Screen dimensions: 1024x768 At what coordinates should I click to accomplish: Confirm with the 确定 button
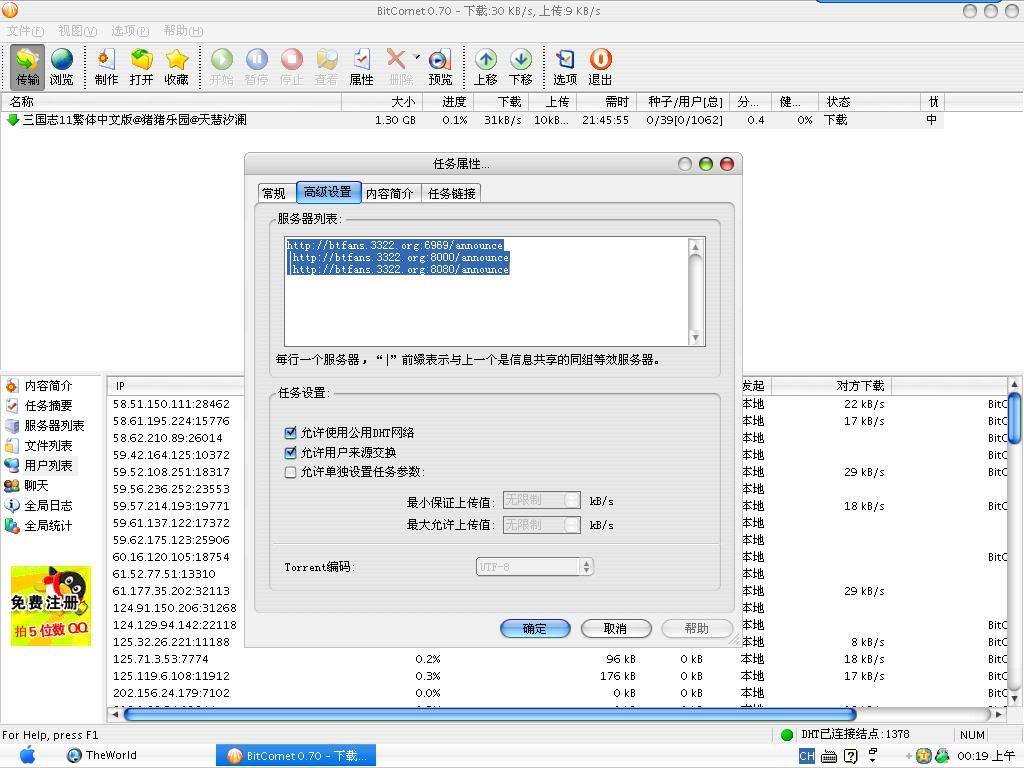(x=535, y=628)
